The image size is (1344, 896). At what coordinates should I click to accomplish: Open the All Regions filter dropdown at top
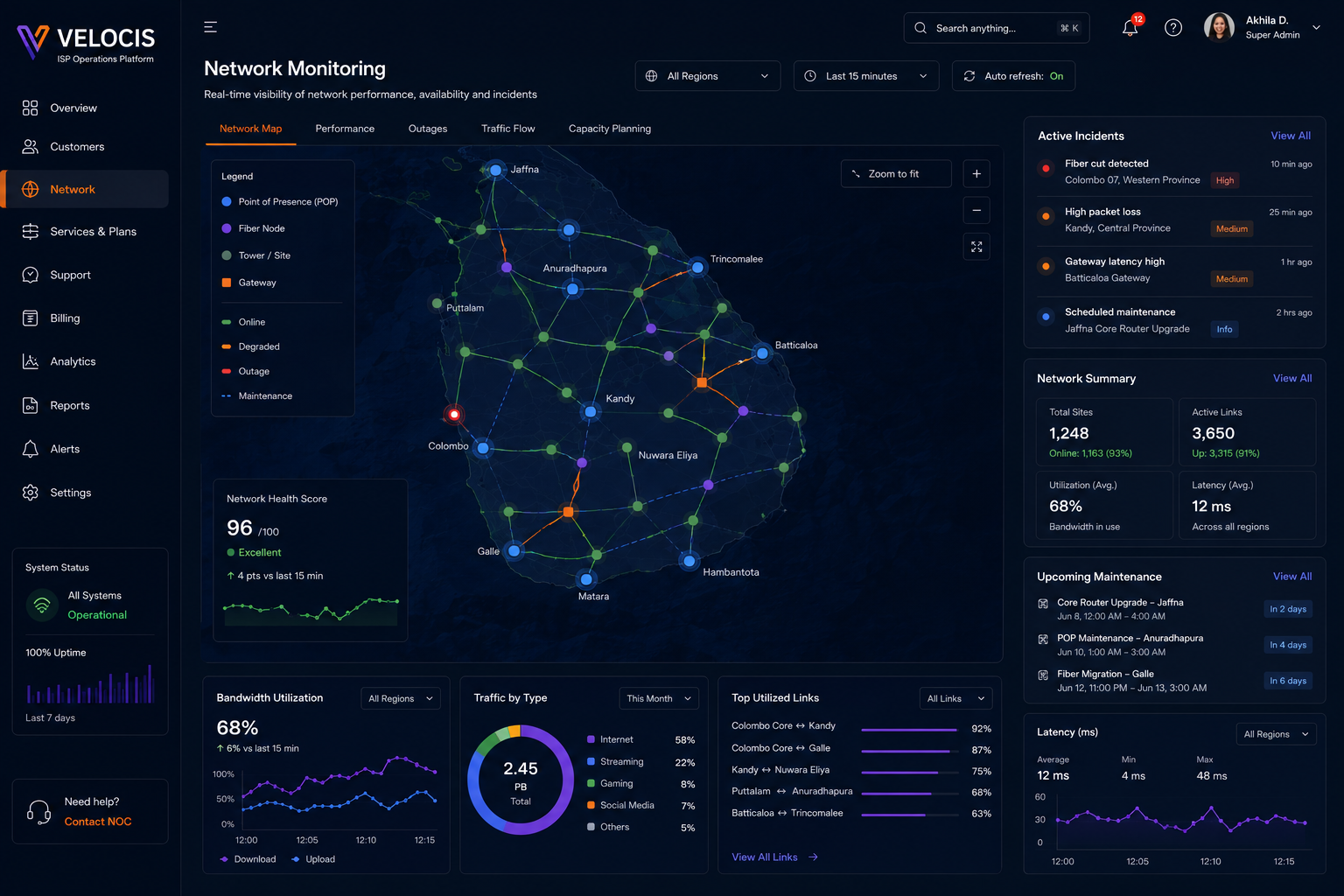707,76
